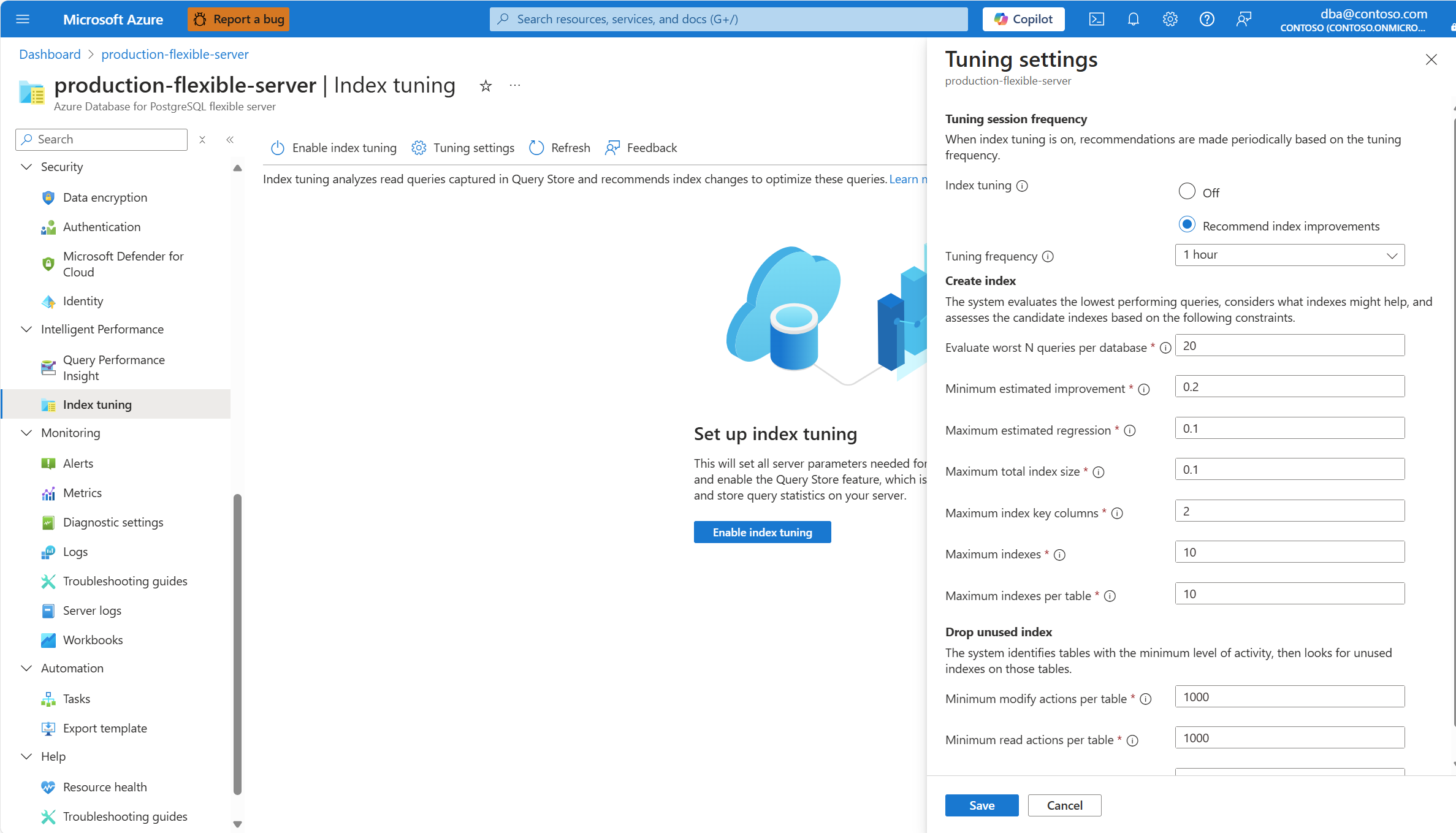
Task: Open Query Performance Insight menu item
Action: tap(113, 368)
